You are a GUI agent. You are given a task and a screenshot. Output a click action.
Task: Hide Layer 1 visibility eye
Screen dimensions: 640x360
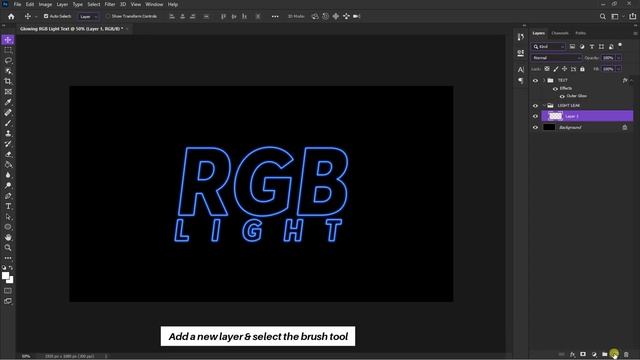[535, 116]
